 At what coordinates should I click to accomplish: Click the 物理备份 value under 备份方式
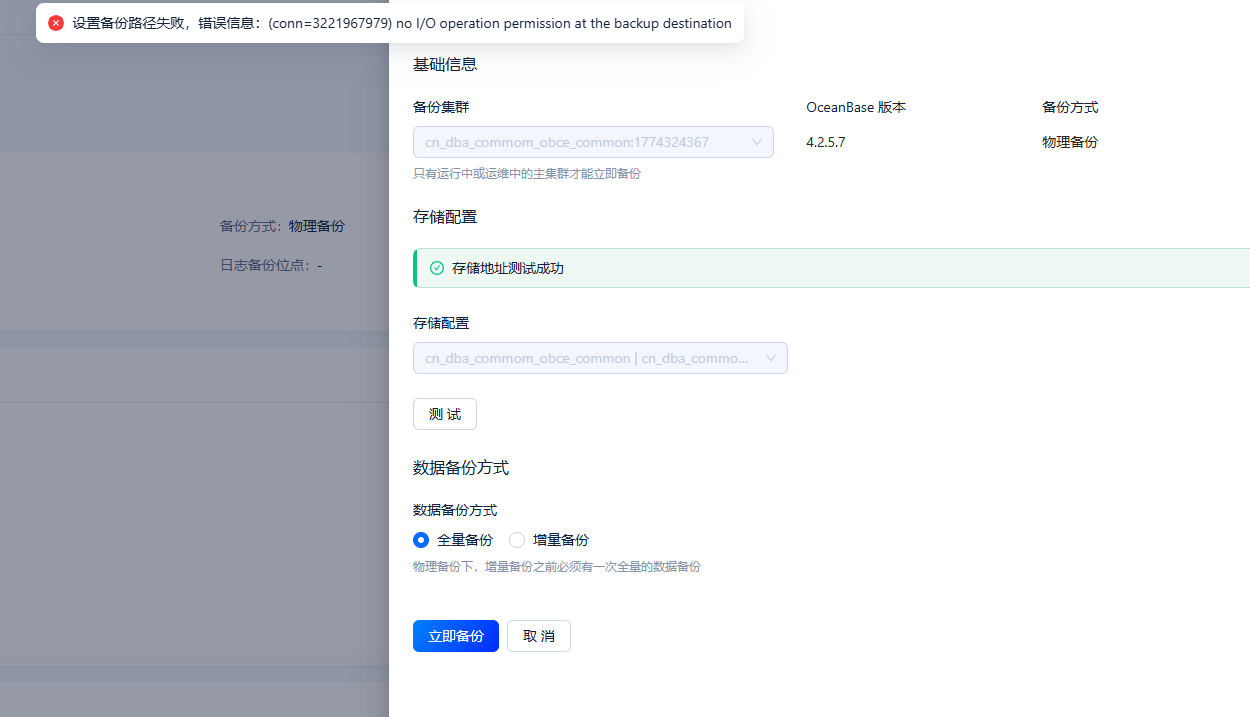[1069, 142]
